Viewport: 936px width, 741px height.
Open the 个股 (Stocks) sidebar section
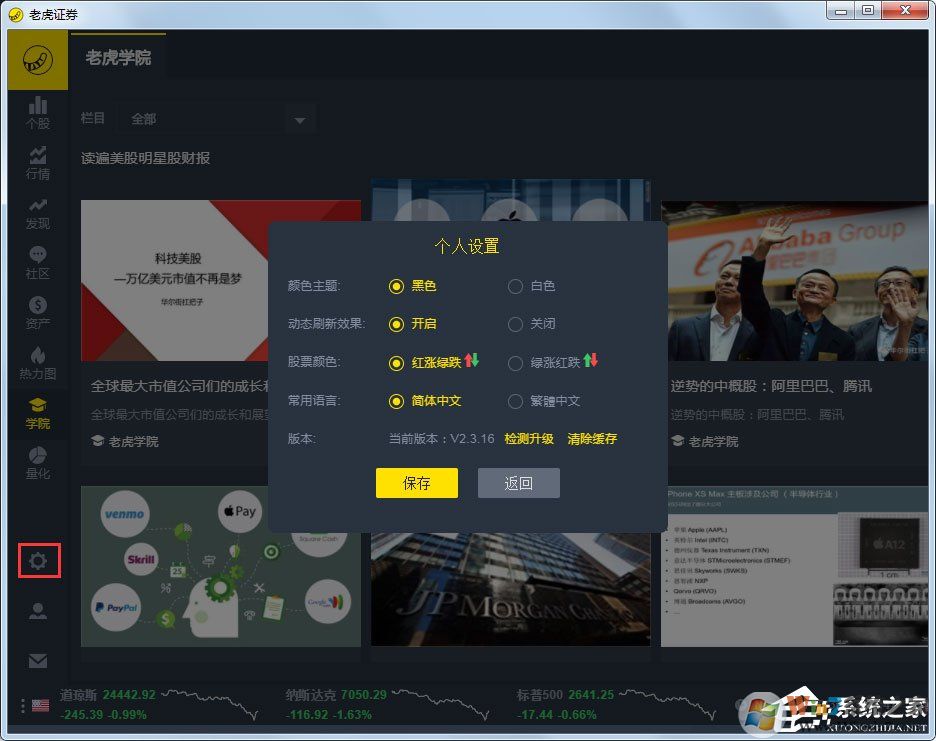(x=38, y=115)
